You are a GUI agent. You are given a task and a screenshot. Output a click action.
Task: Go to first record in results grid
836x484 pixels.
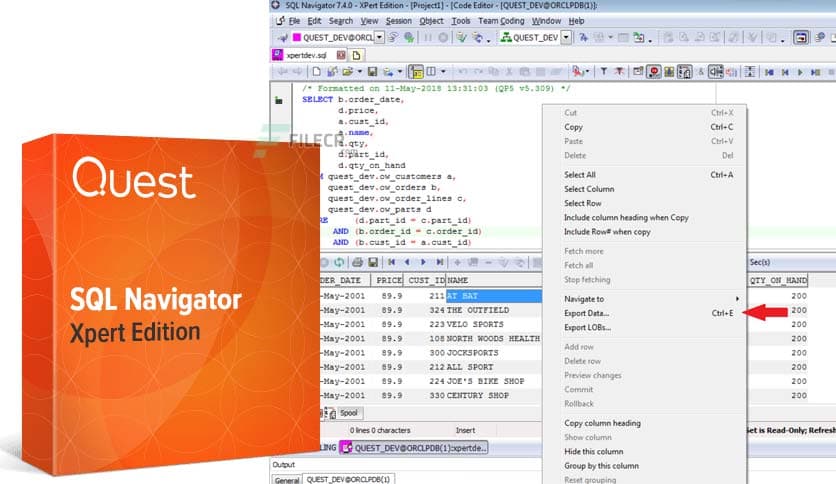click(391, 262)
